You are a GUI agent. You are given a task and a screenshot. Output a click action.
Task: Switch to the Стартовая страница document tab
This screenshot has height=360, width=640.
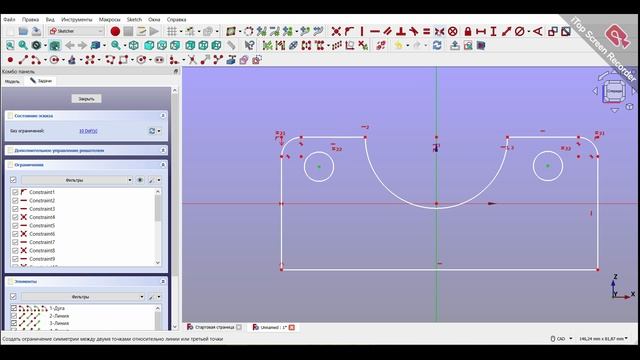point(214,327)
